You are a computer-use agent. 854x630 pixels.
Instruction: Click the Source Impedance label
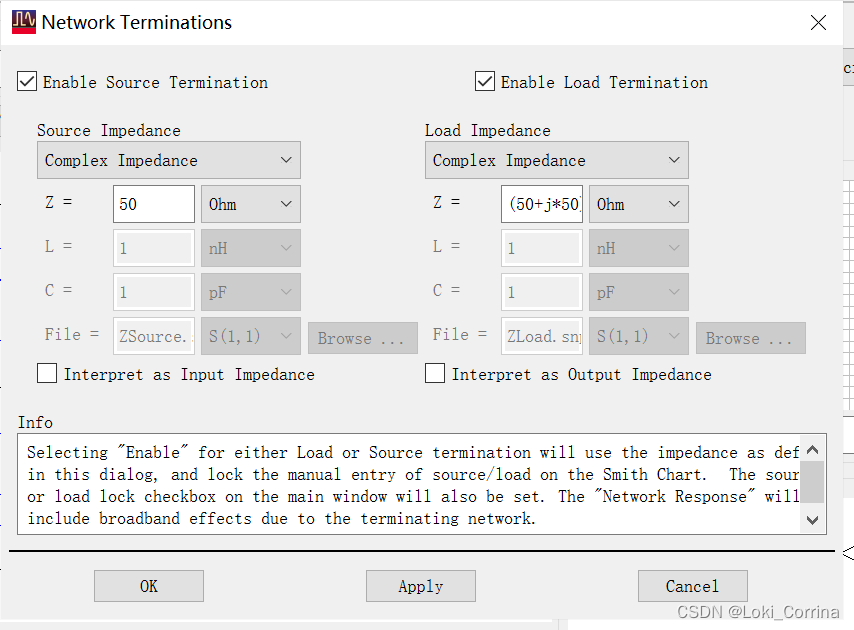(x=108, y=131)
